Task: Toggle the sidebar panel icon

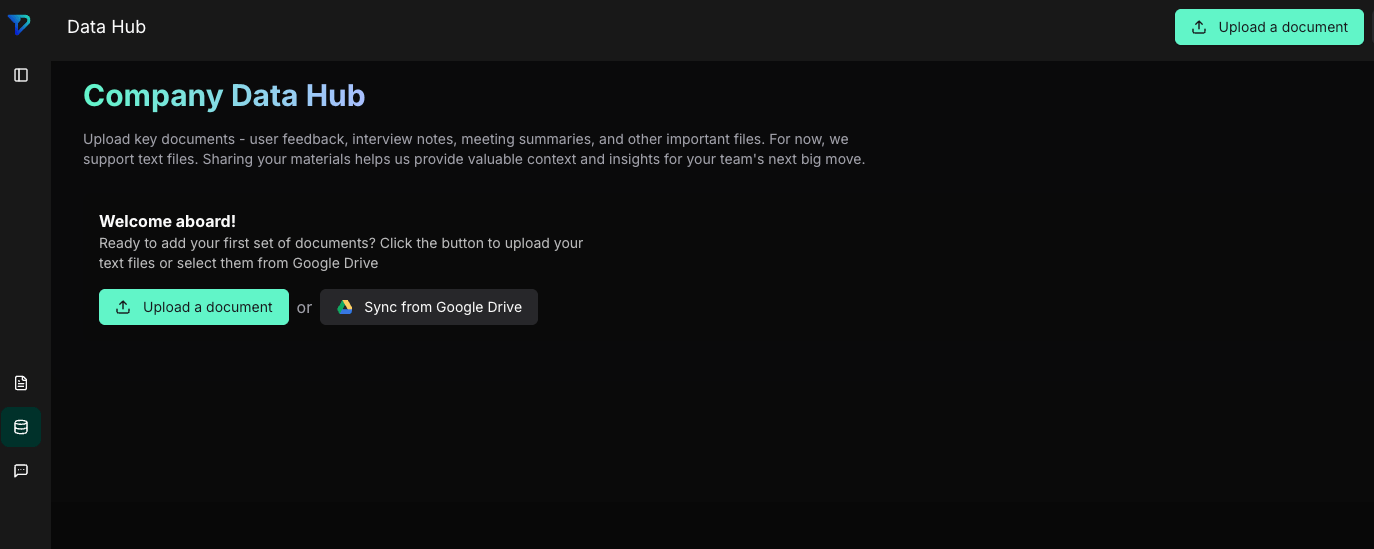Action: [x=21, y=75]
